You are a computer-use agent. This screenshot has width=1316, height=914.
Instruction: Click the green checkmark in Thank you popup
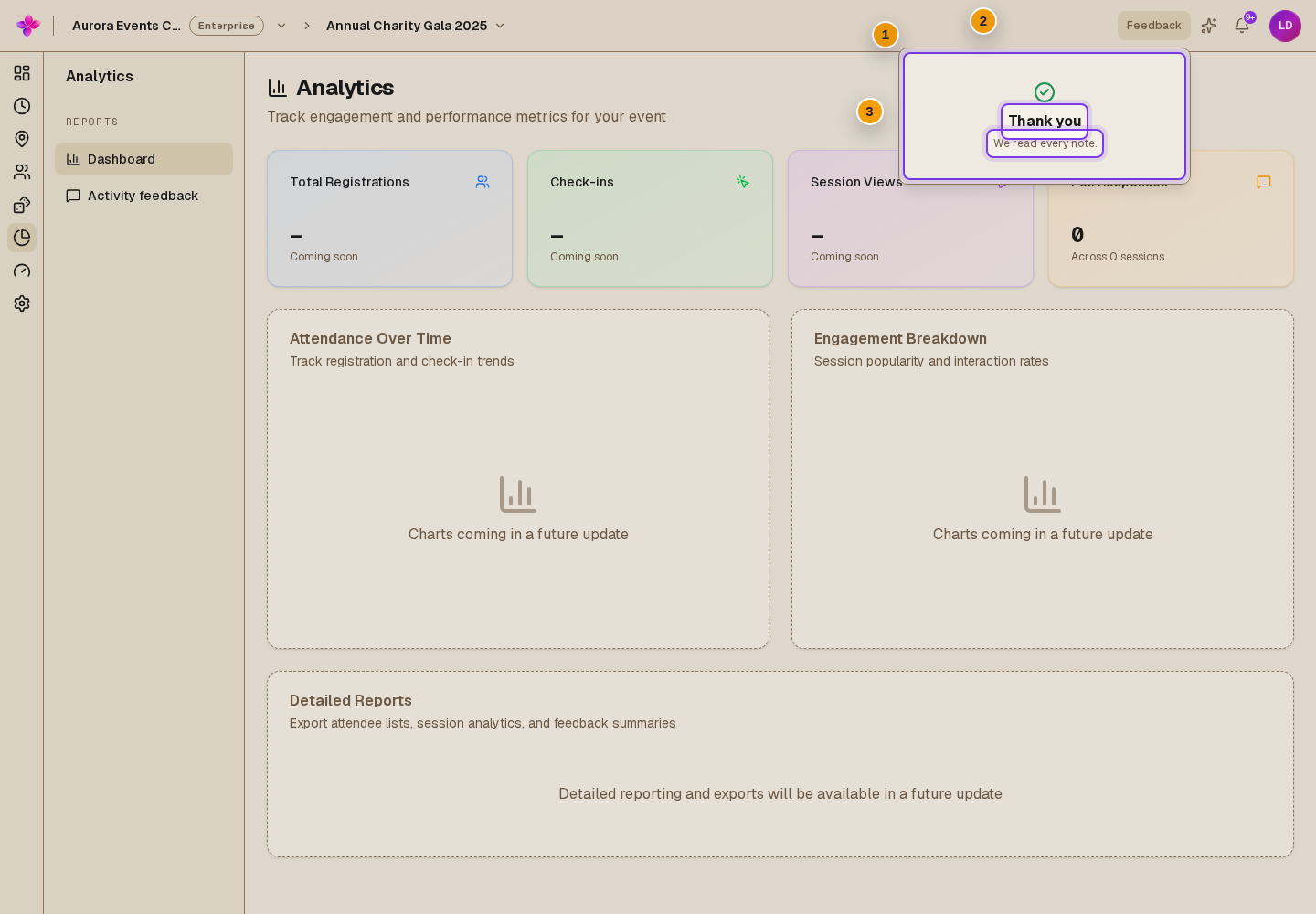[x=1045, y=92]
